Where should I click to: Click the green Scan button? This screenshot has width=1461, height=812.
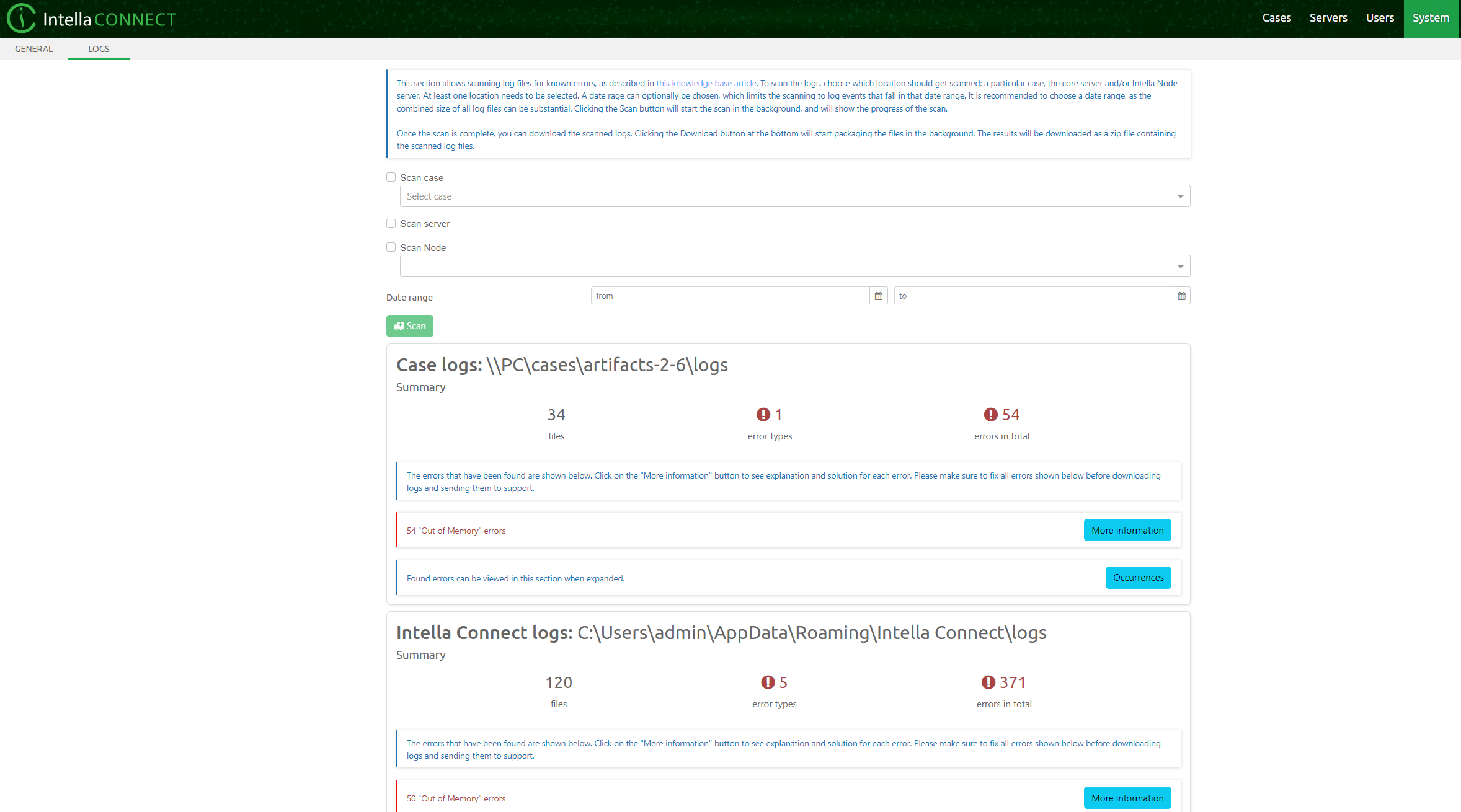(x=409, y=326)
